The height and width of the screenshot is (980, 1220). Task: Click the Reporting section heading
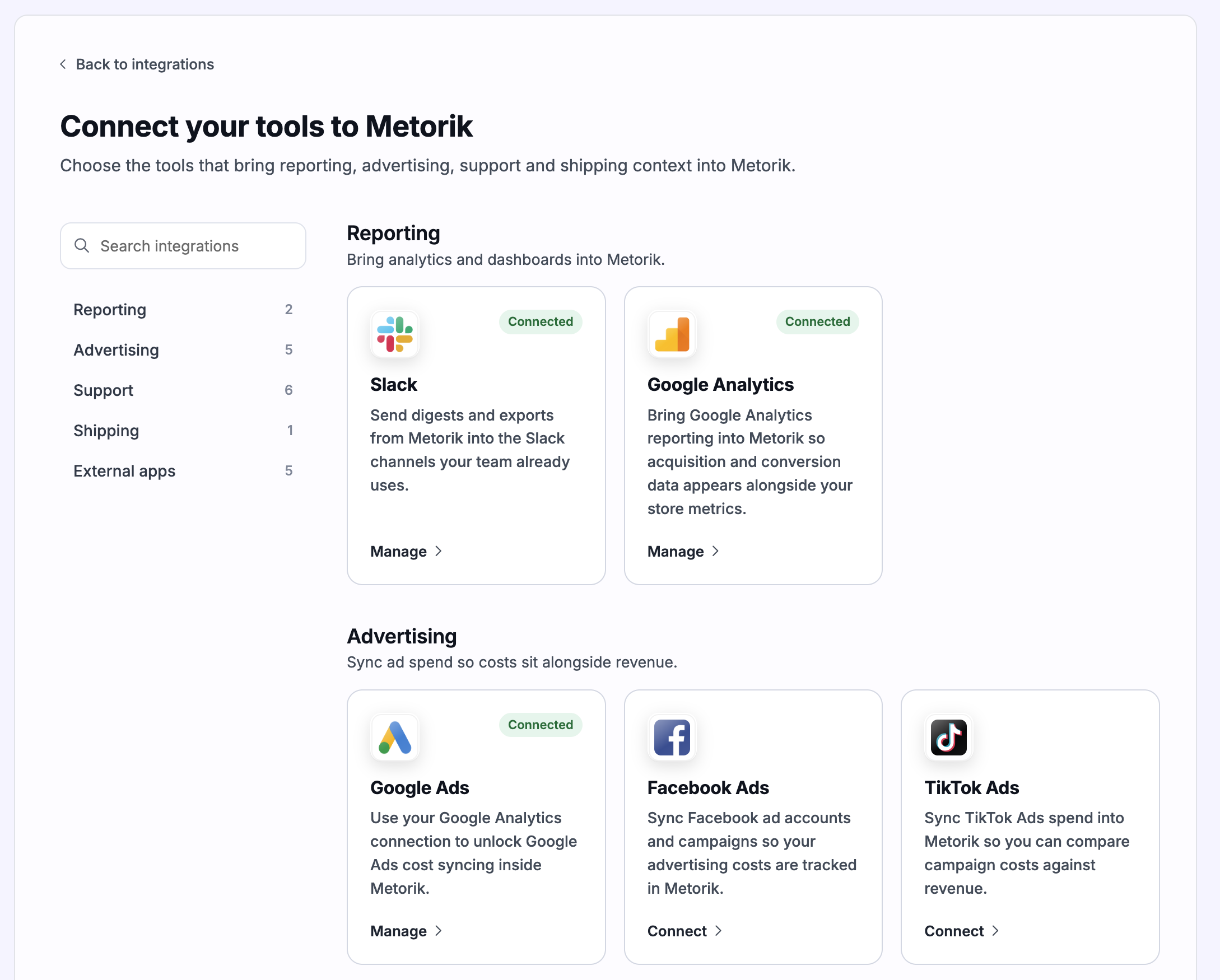[393, 233]
